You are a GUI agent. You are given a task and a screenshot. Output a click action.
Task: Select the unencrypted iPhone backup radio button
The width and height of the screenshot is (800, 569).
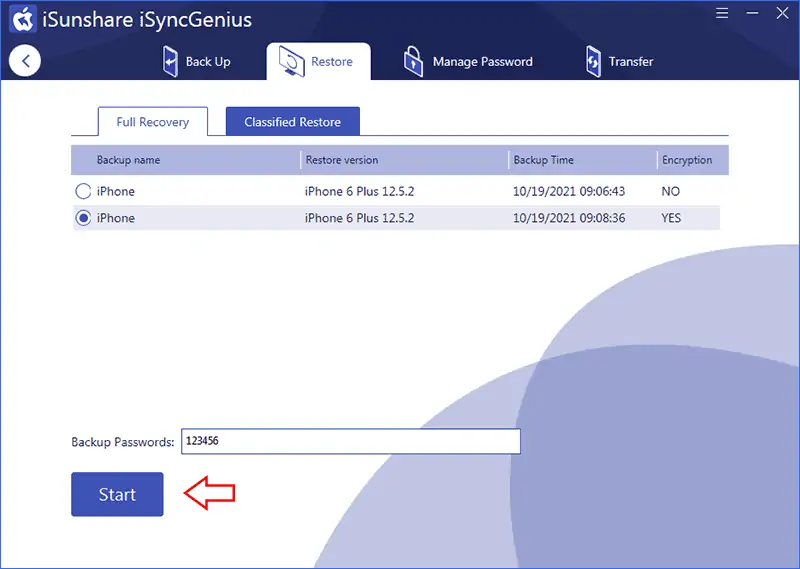(x=83, y=191)
